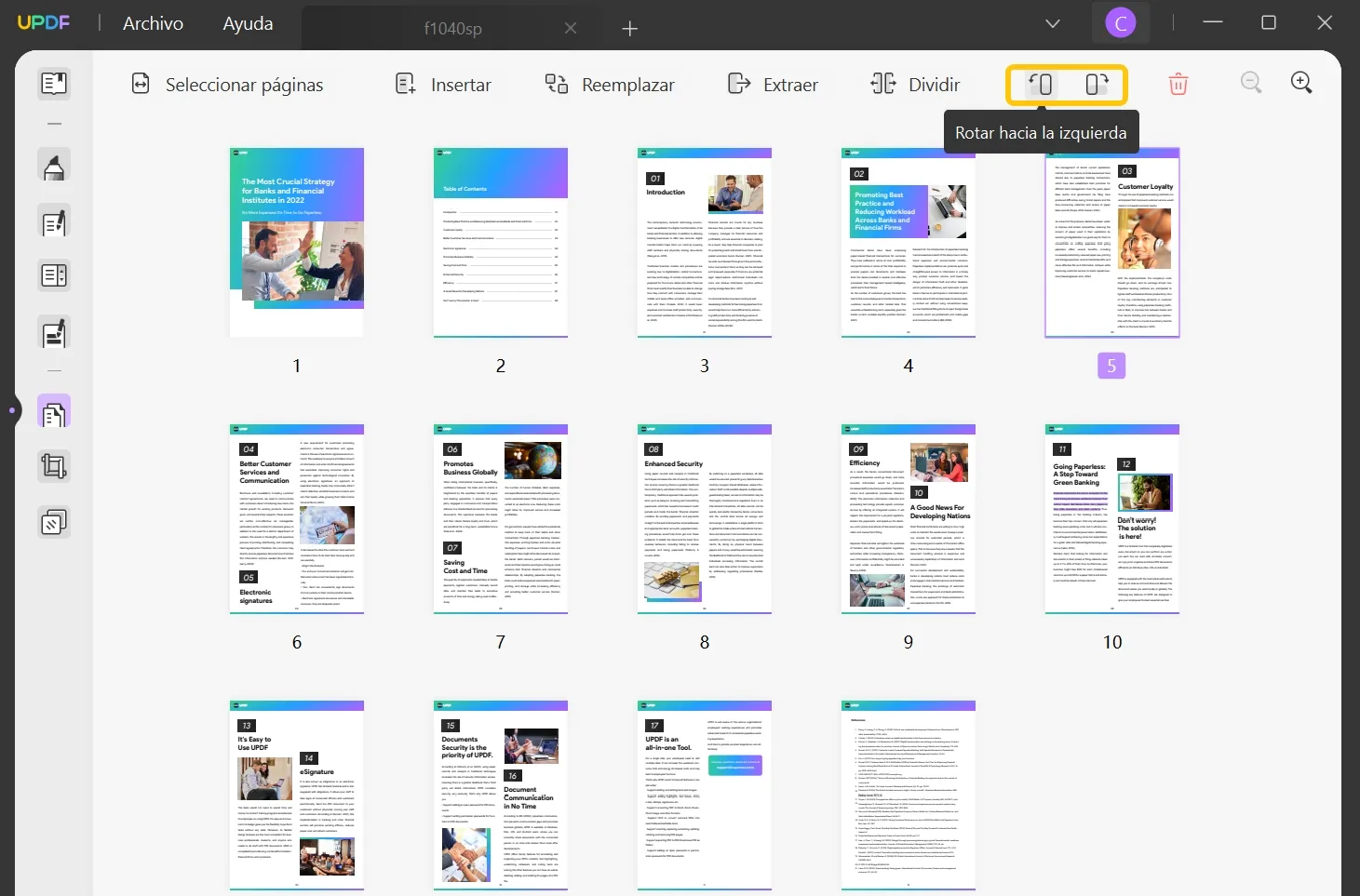Image resolution: width=1360 pixels, height=896 pixels.
Task: Open the Archivo menu
Action: pos(153,23)
